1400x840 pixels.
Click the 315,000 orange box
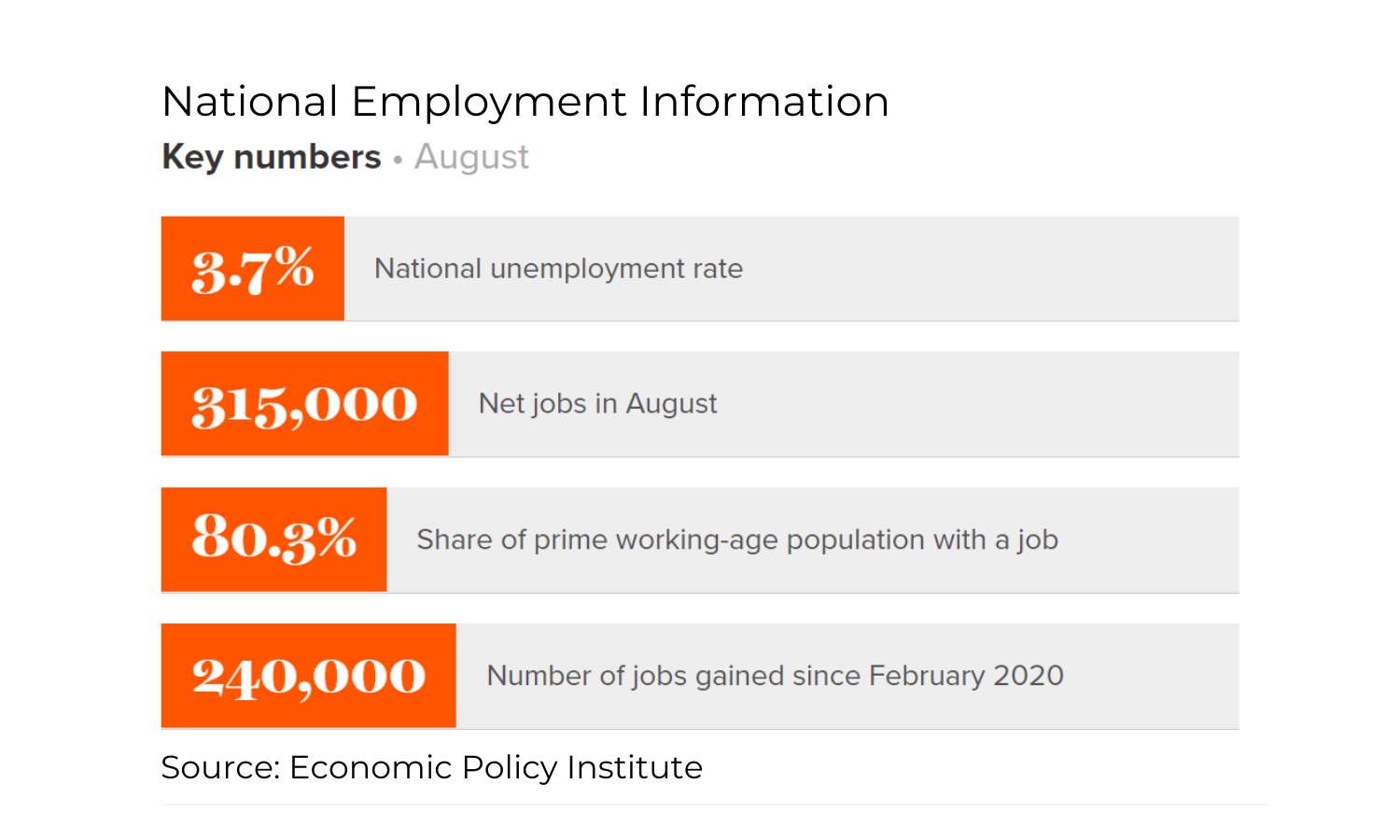(305, 404)
